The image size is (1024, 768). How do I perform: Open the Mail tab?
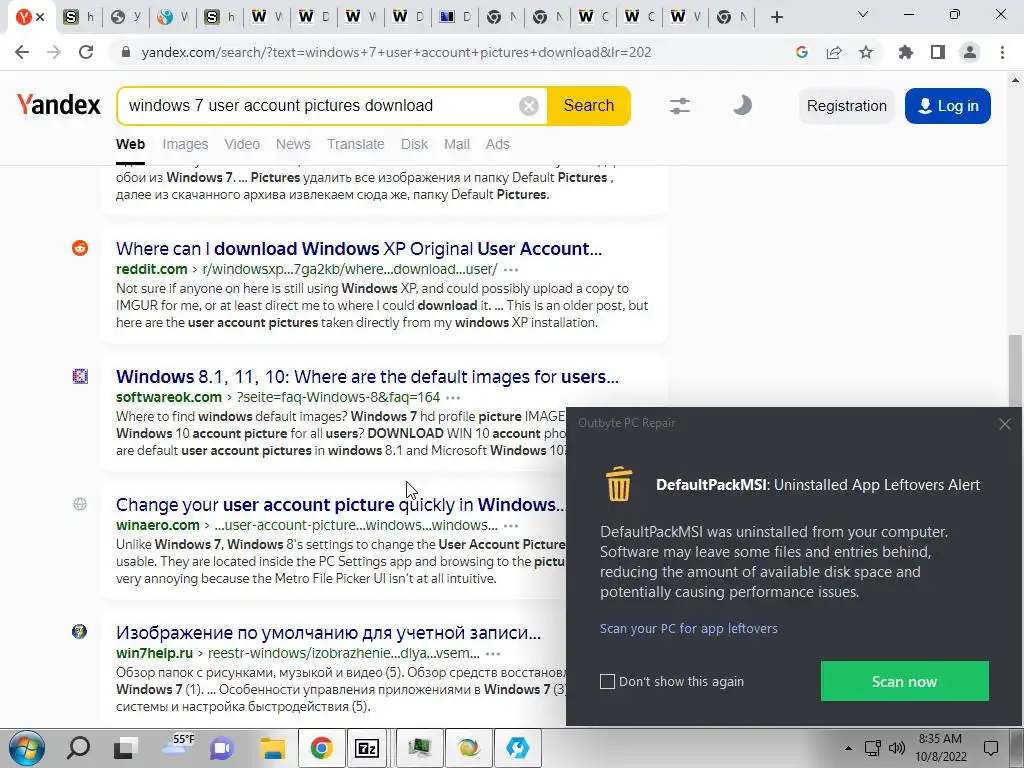(x=456, y=144)
